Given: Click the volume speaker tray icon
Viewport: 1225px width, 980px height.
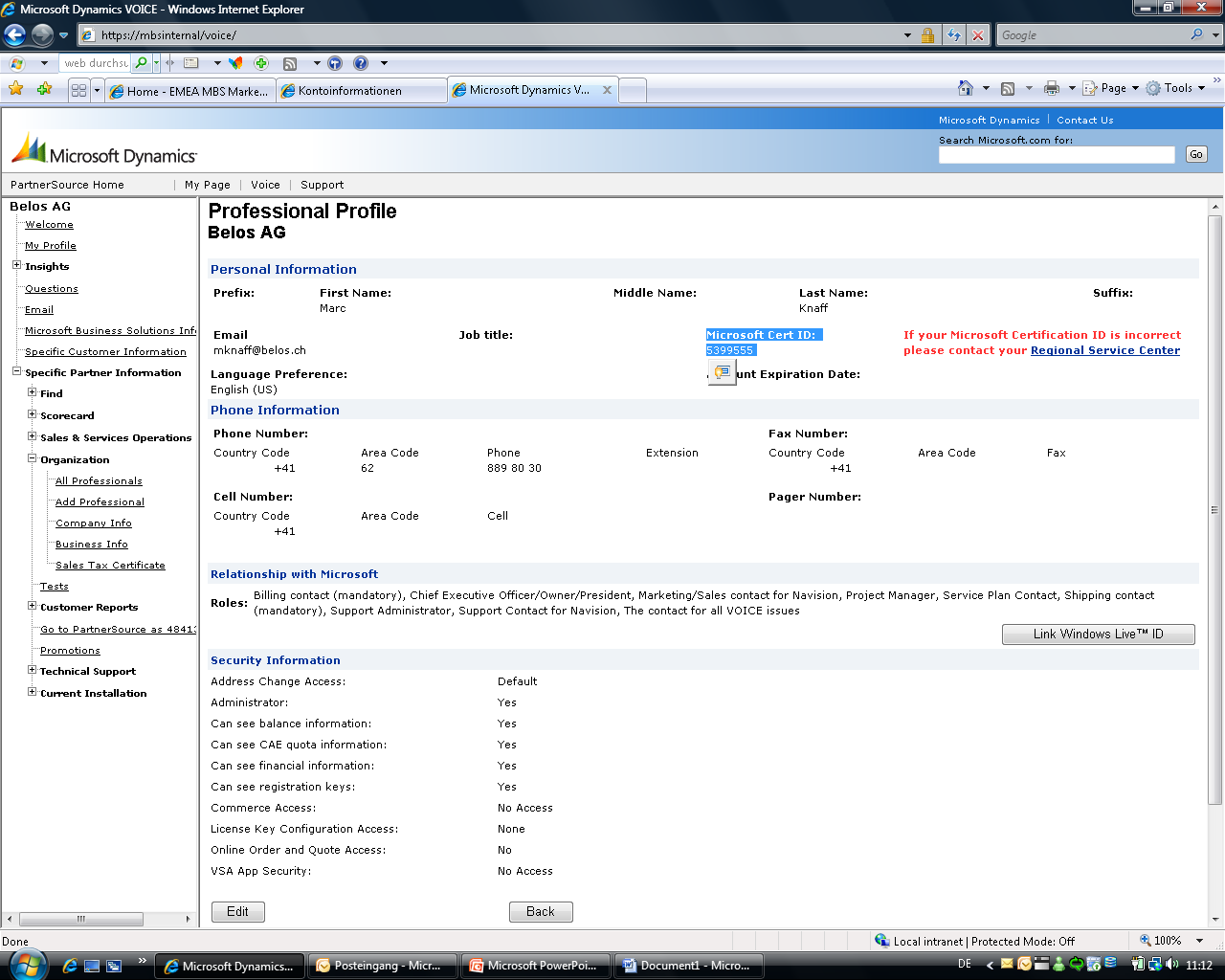Looking at the screenshot, I should [1172, 965].
